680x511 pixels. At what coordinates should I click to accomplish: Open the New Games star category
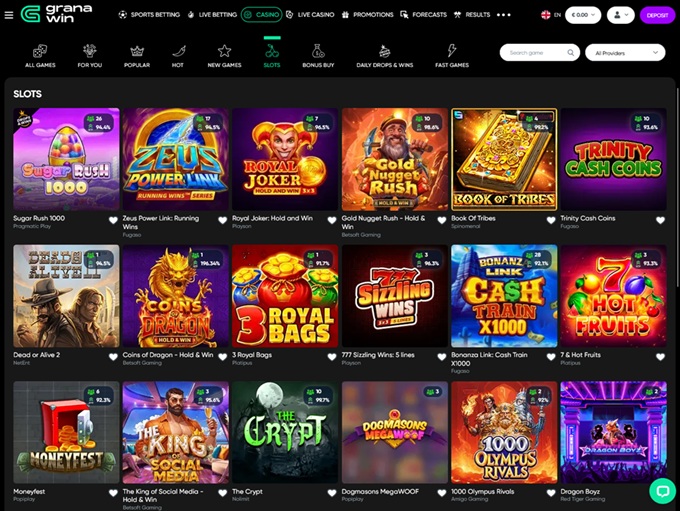point(224,51)
